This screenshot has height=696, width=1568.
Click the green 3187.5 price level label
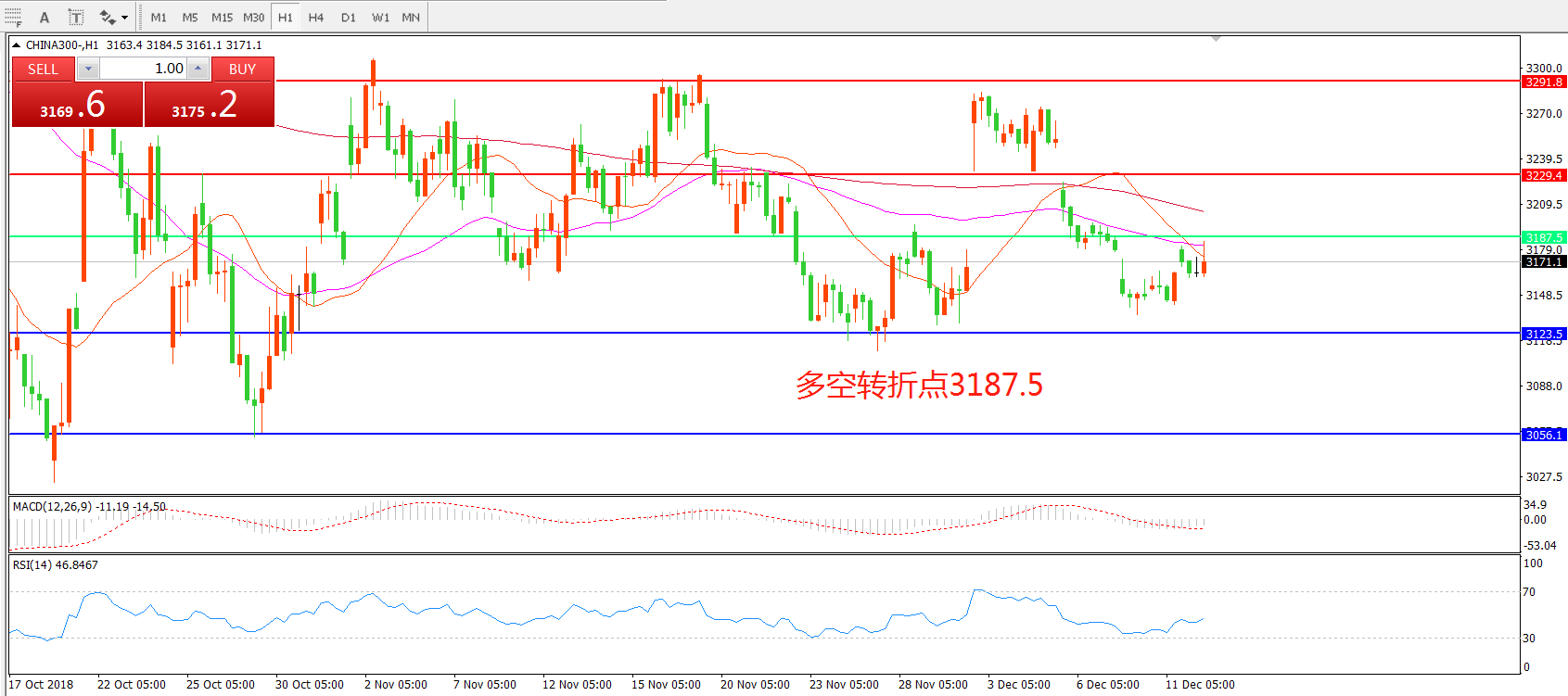pyautogui.click(x=1543, y=237)
